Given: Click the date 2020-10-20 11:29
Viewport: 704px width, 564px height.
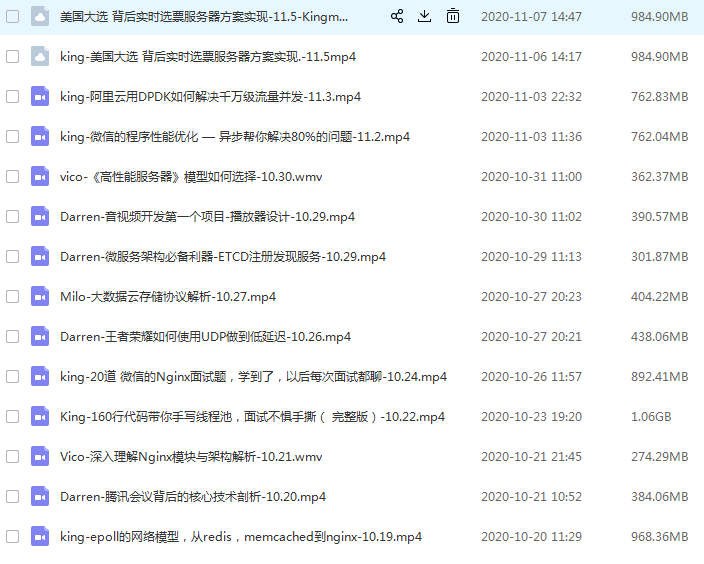Looking at the screenshot, I should pyautogui.click(x=532, y=536).
